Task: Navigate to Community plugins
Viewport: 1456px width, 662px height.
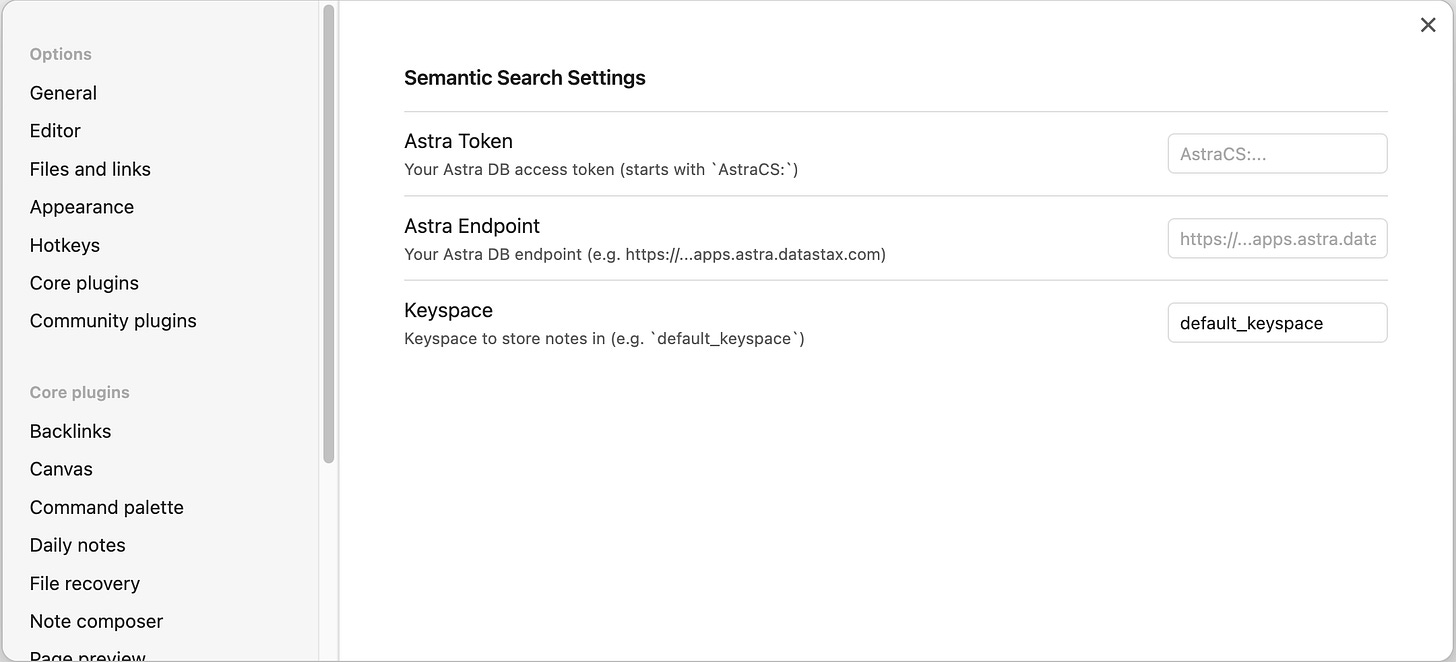Action: coord(113,321)
